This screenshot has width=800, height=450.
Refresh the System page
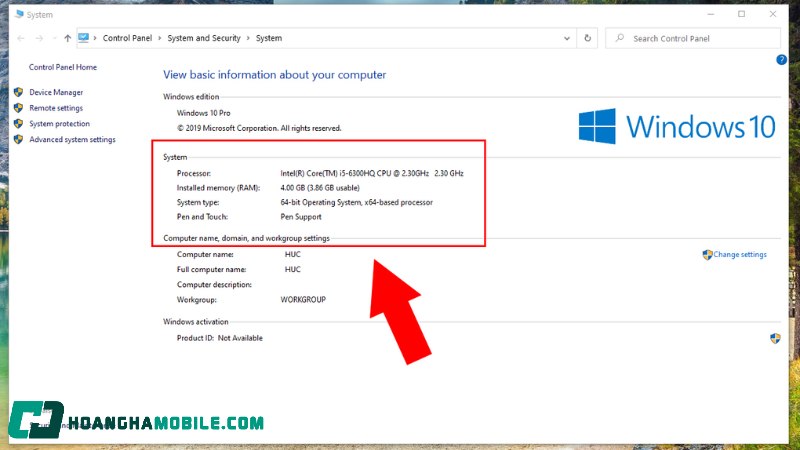coord(588,38)
